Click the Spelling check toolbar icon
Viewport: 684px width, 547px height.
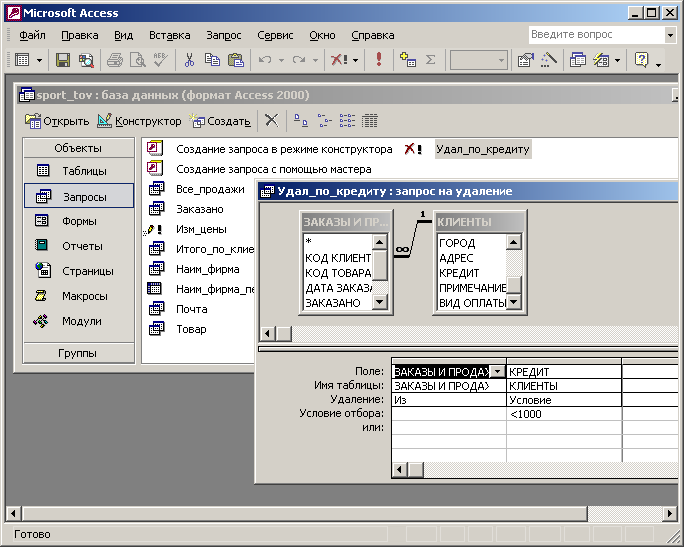pyautogui.click(x=161, y=60)
